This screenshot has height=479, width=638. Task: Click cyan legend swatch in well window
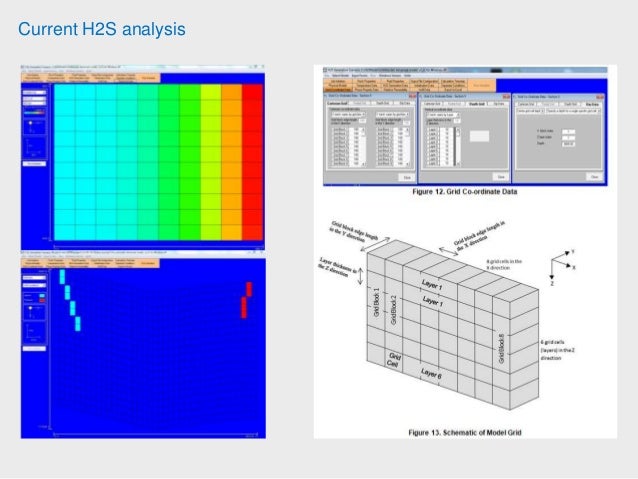click(x=42, y=296)
